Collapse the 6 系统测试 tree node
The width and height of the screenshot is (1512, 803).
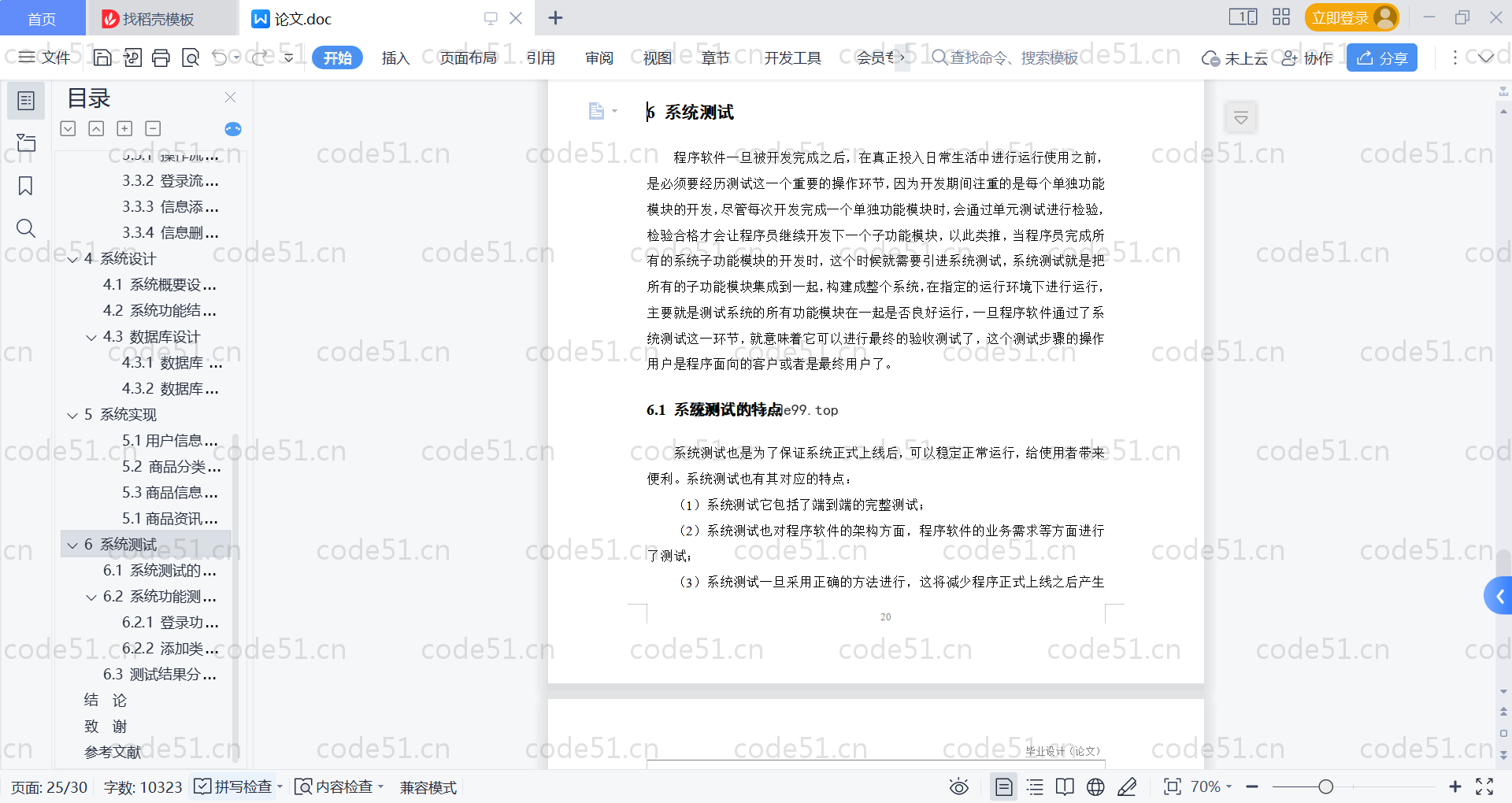click(72, 545)
